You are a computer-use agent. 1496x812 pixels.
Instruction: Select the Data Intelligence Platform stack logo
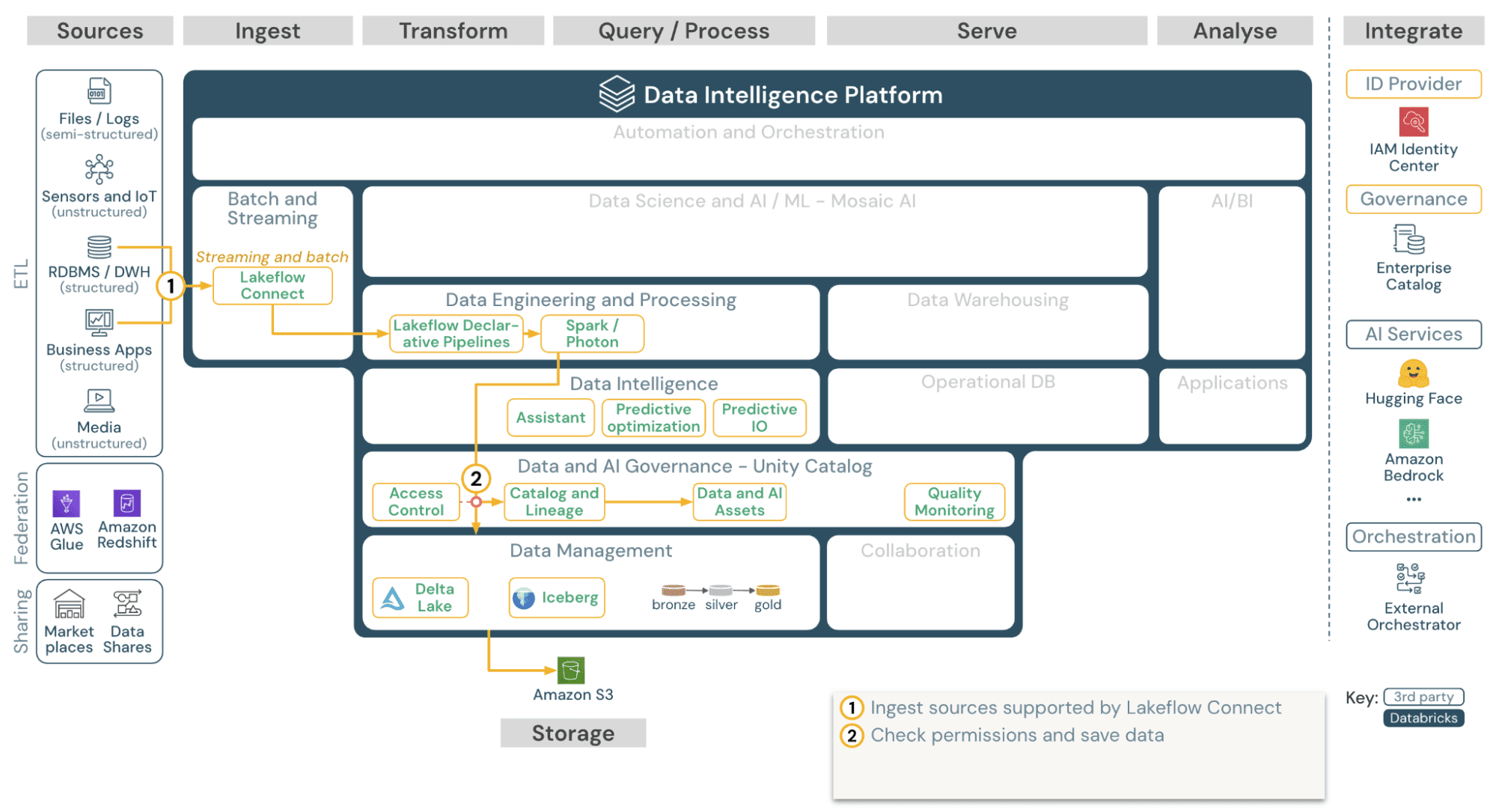(615, 94)
